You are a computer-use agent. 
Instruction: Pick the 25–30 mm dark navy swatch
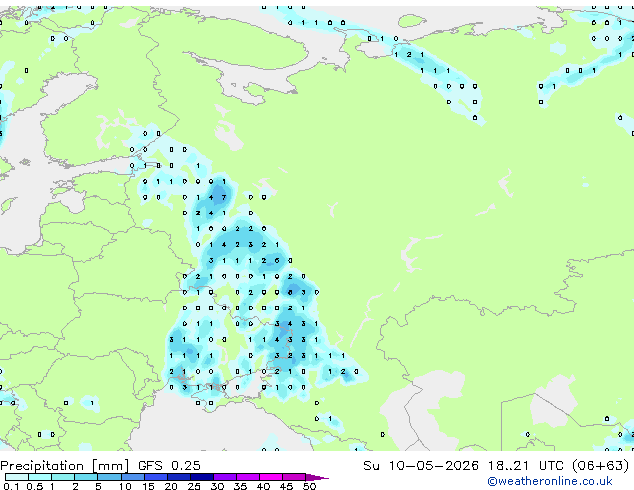click(201, 477)
